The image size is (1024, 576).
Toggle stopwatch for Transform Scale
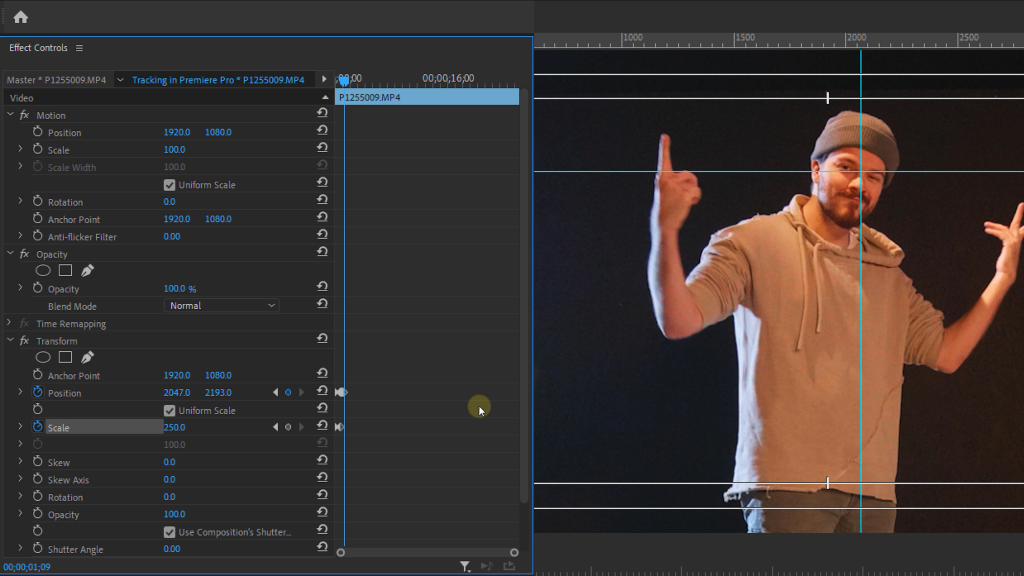(x=38, y=426)
